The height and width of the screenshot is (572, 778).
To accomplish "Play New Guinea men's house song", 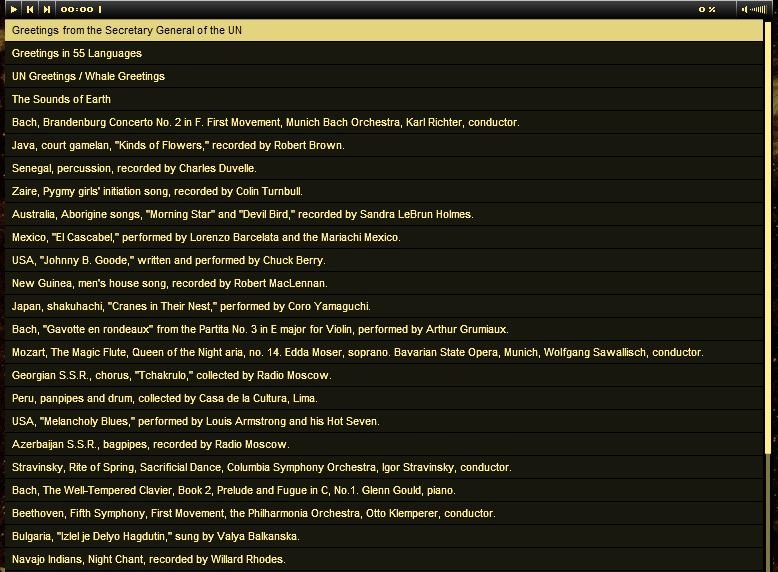I will point(384,283).
